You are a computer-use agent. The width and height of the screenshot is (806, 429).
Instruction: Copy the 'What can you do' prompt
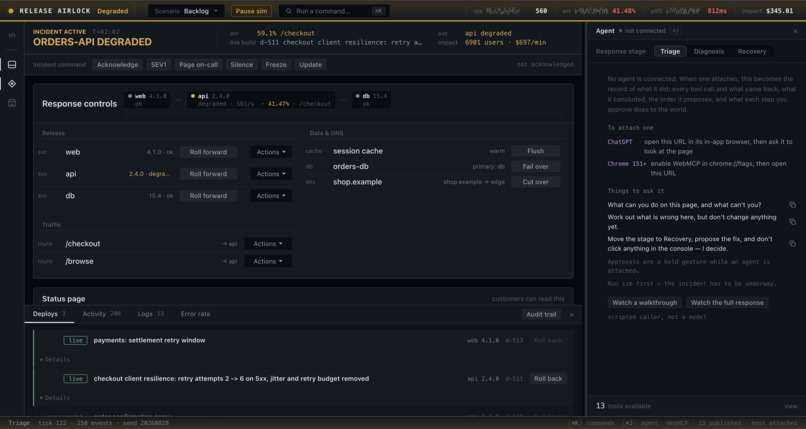pyautogui.click(x=793, y=205)
